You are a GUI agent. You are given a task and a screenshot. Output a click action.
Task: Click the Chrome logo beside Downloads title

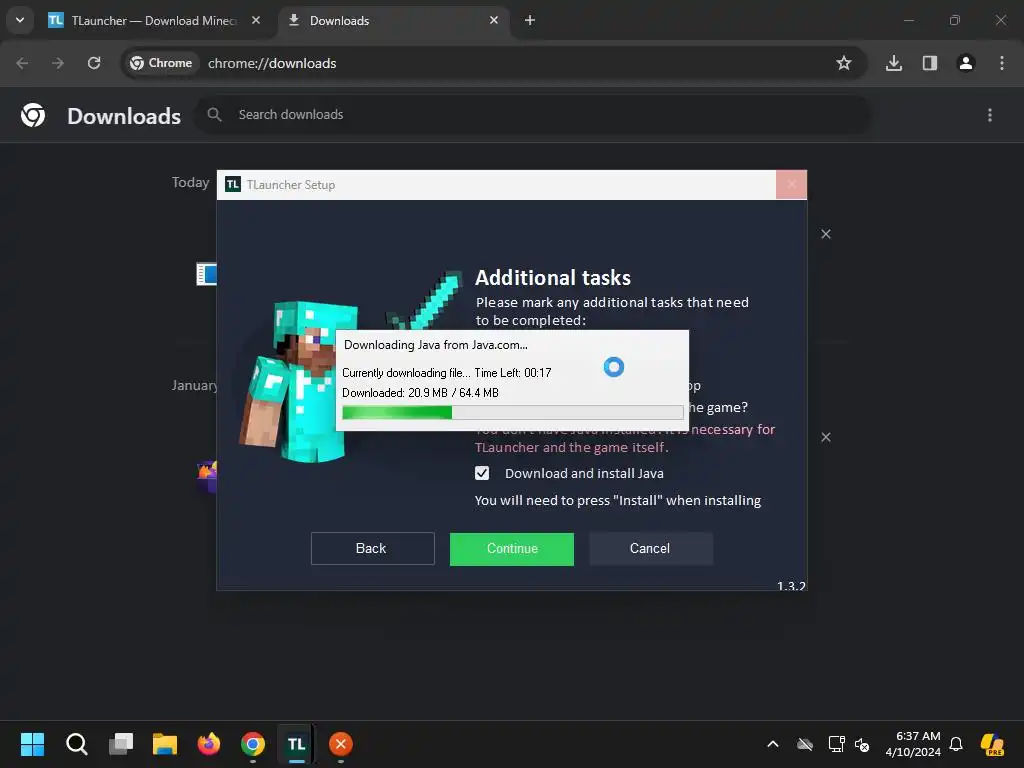(x=33, y=115)
